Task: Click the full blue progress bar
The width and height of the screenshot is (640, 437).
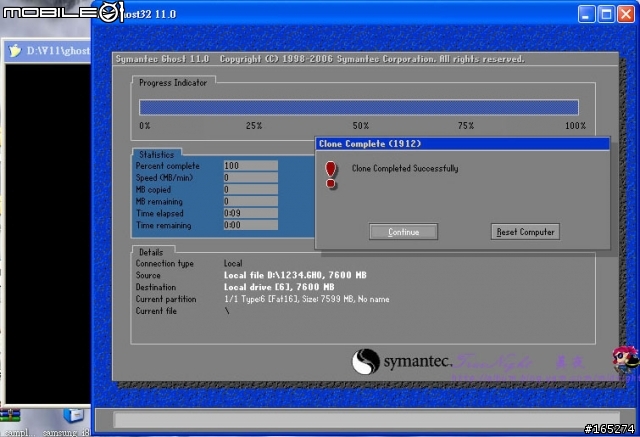Action: pos(359,107)
